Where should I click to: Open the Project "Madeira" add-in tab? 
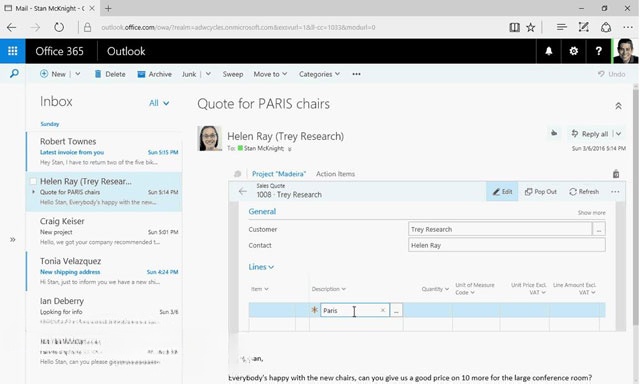pos(279,174)
